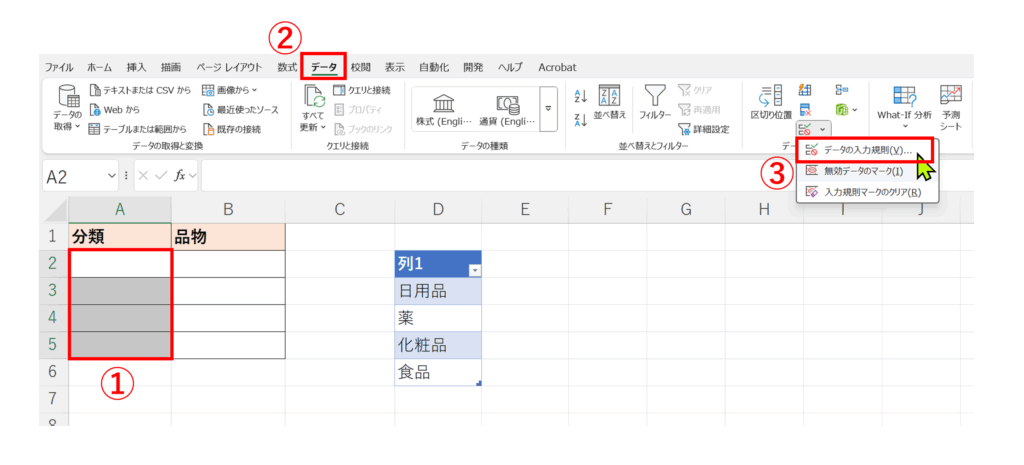The image size is (1024, 465).
Task: Sort ascending with the A-Z icon
Action: (x=580, y=96)
